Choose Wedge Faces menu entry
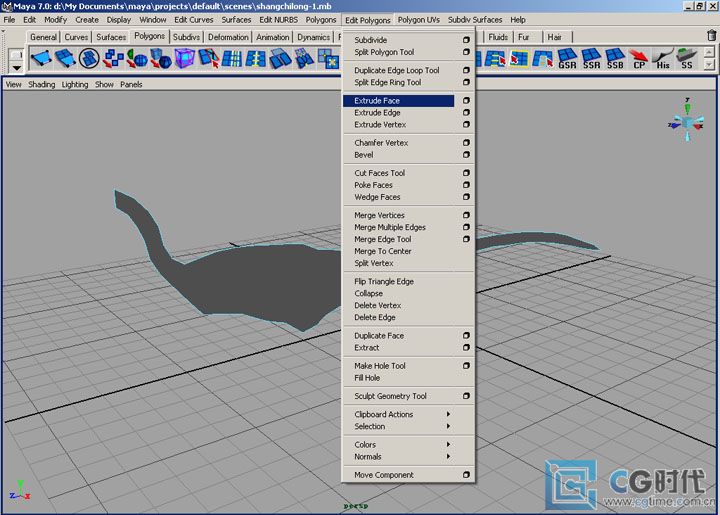Screen dimensions: 720x515 377,197
